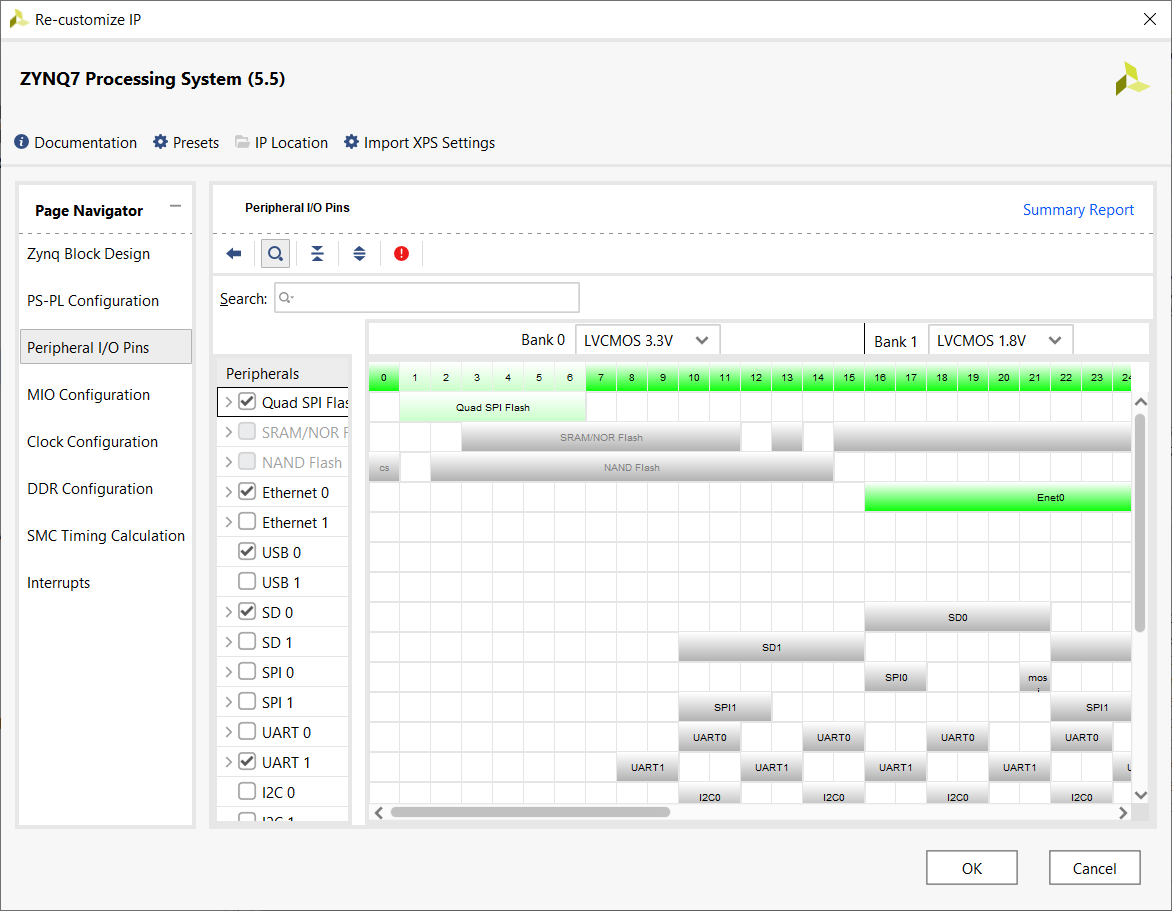The height and width of the screenshot is (911, 1172).
Task: Click the Collapse All toolbar icon
Action: click(x=318, y=254)
